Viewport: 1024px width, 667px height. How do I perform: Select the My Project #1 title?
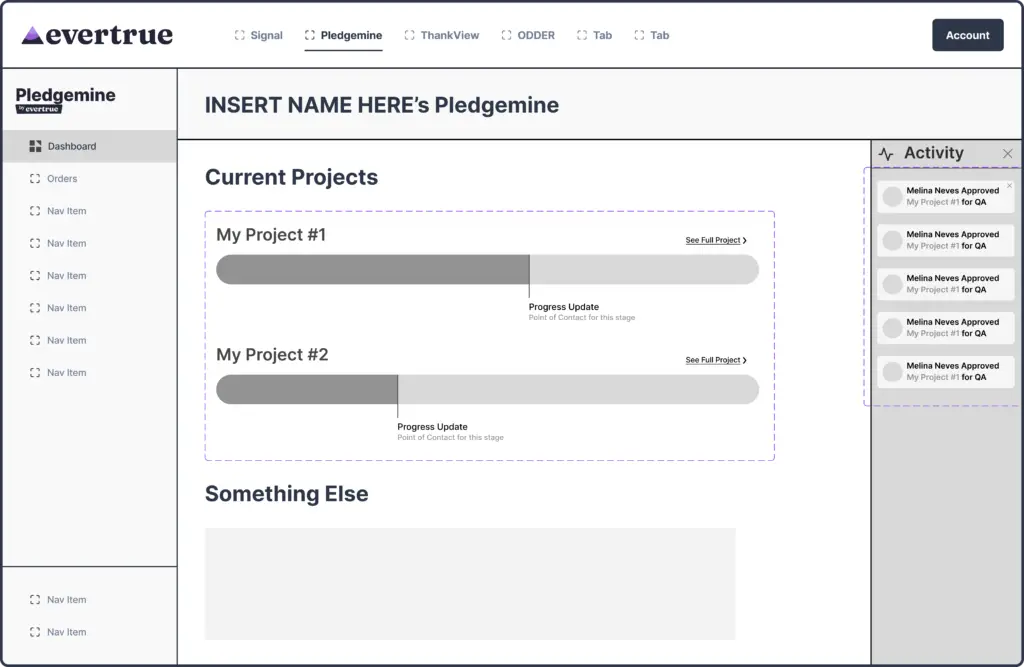point(271,235)
